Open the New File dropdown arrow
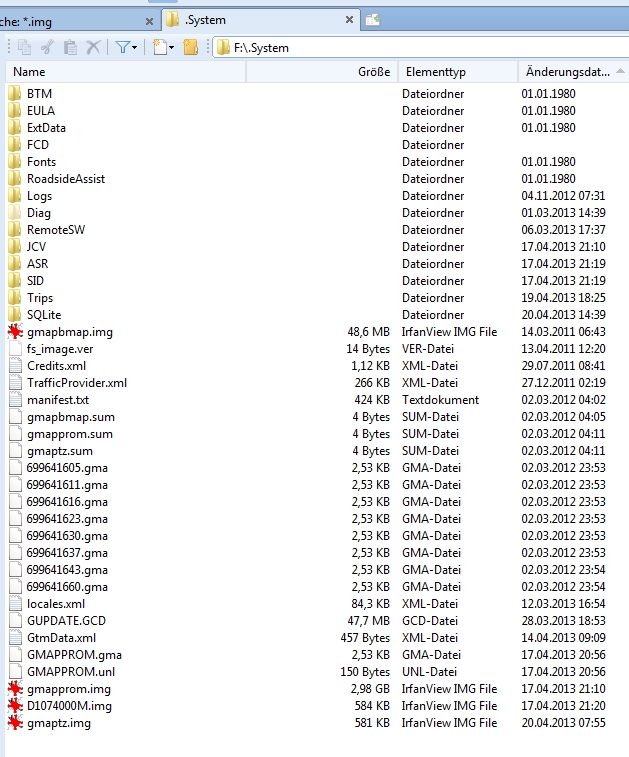Viewport: 629px width, 757px height. point(172,47)
